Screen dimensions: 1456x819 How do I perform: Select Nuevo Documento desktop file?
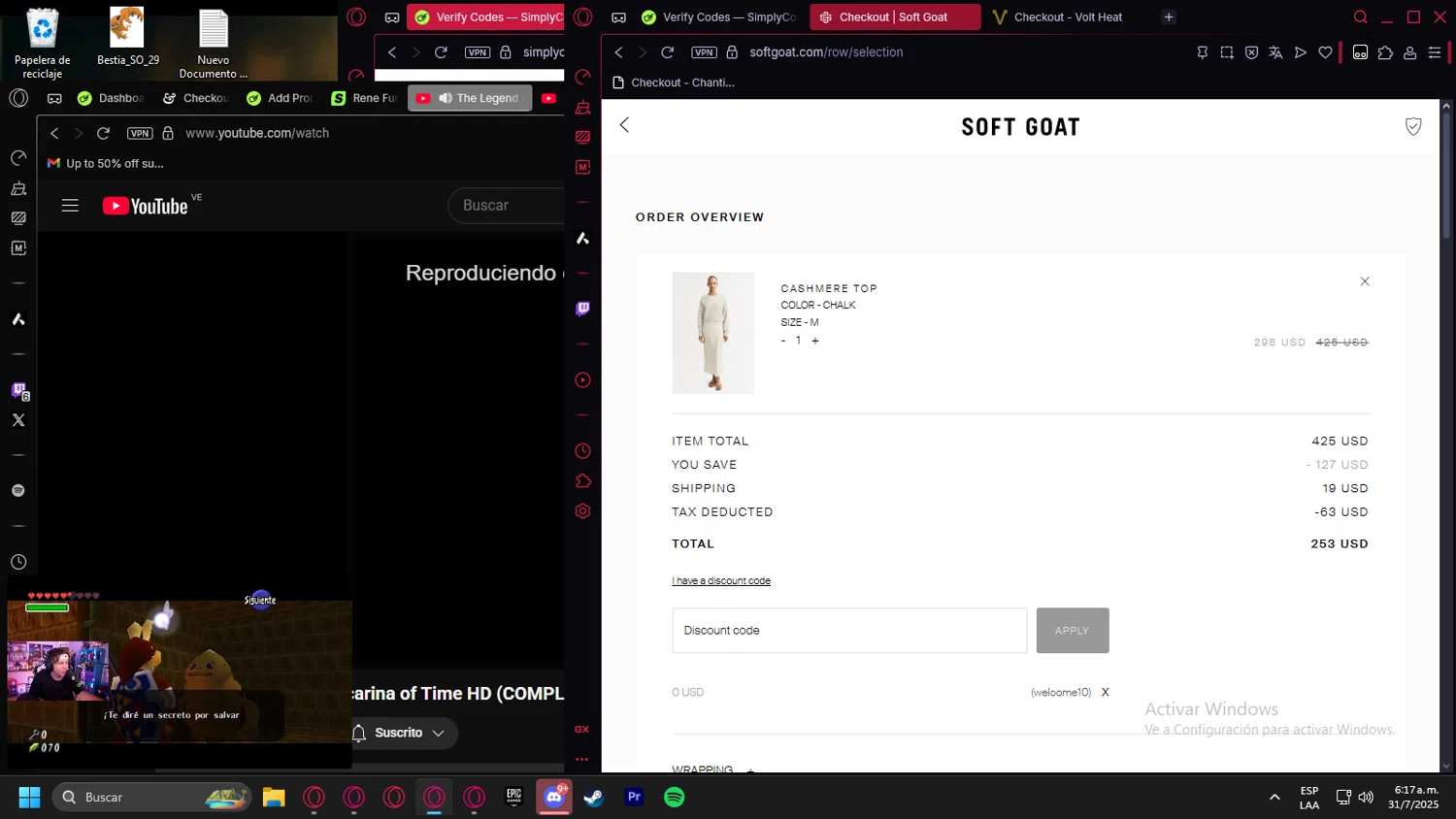(x=214, y=44)
